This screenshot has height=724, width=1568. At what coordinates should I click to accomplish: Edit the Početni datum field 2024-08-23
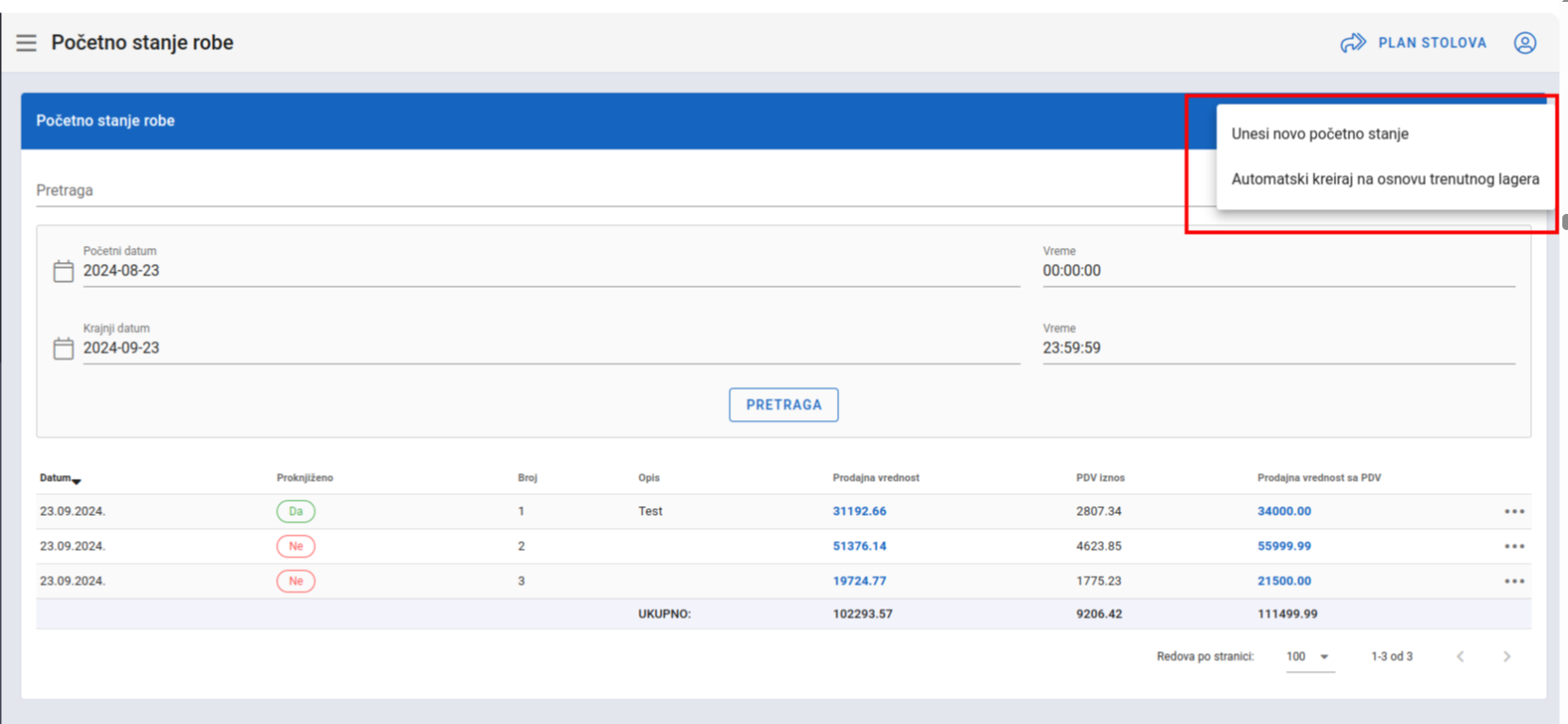551,271
